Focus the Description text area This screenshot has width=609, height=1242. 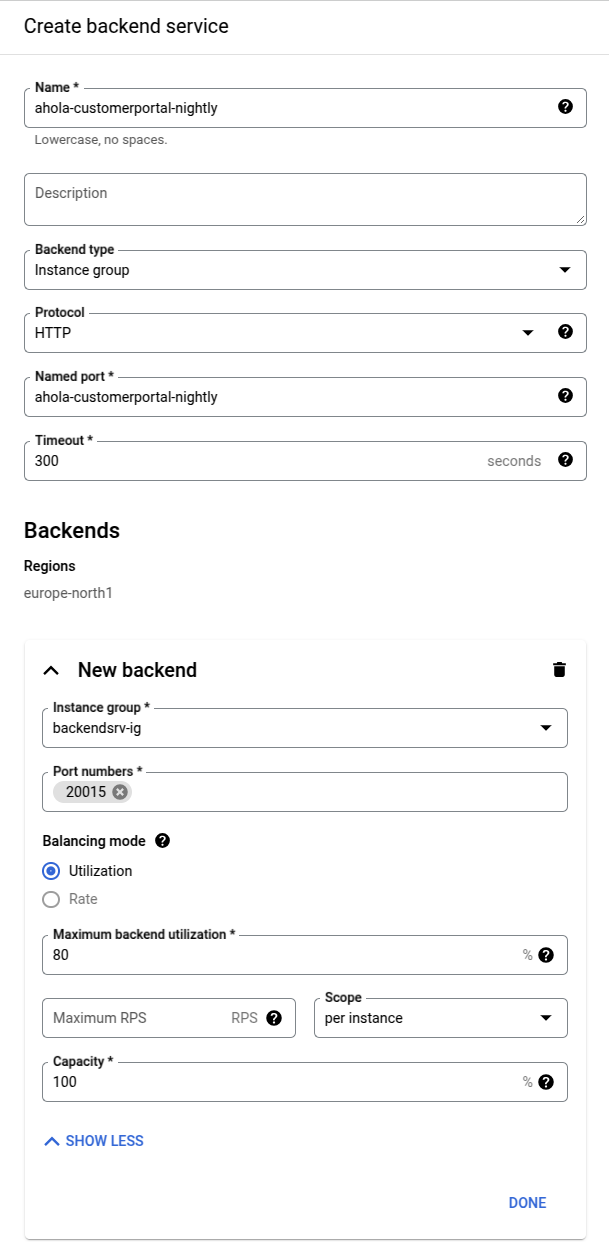(x=305, y=200)
